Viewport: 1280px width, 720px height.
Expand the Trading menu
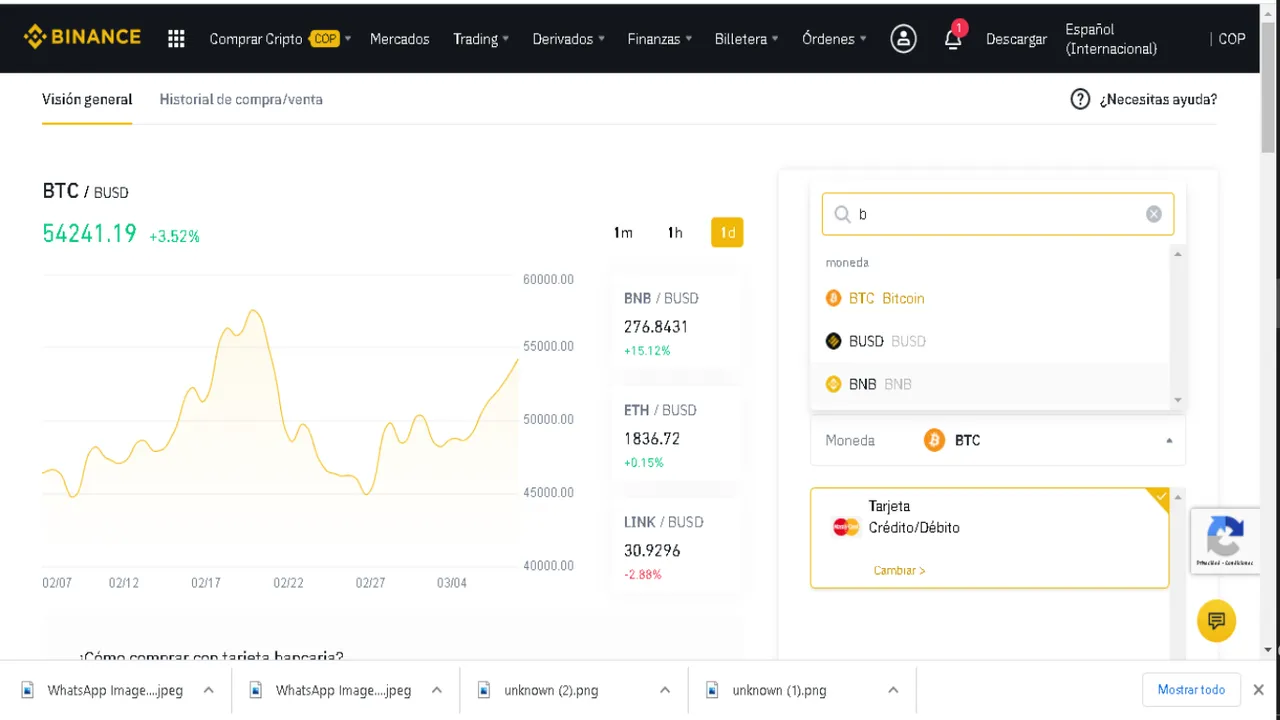point(481,39)
